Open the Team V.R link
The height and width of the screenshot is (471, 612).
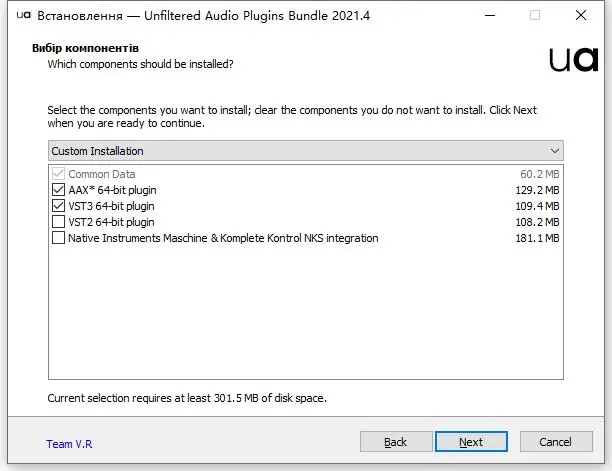click(69, 444)
